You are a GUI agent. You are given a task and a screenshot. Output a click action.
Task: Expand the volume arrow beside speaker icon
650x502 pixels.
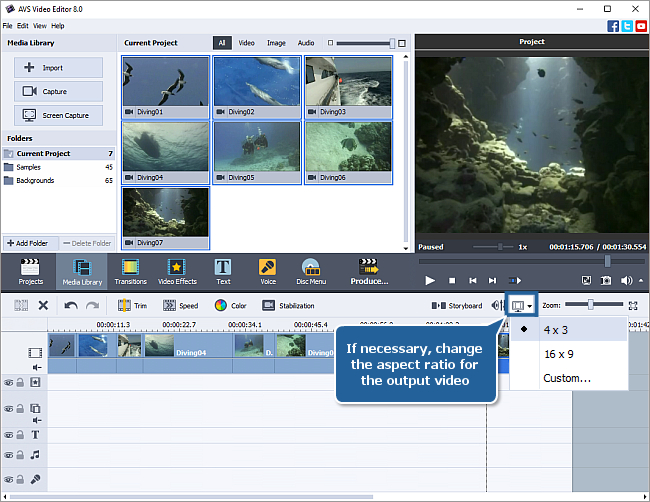pyautogui.click(x=641, y=281)
